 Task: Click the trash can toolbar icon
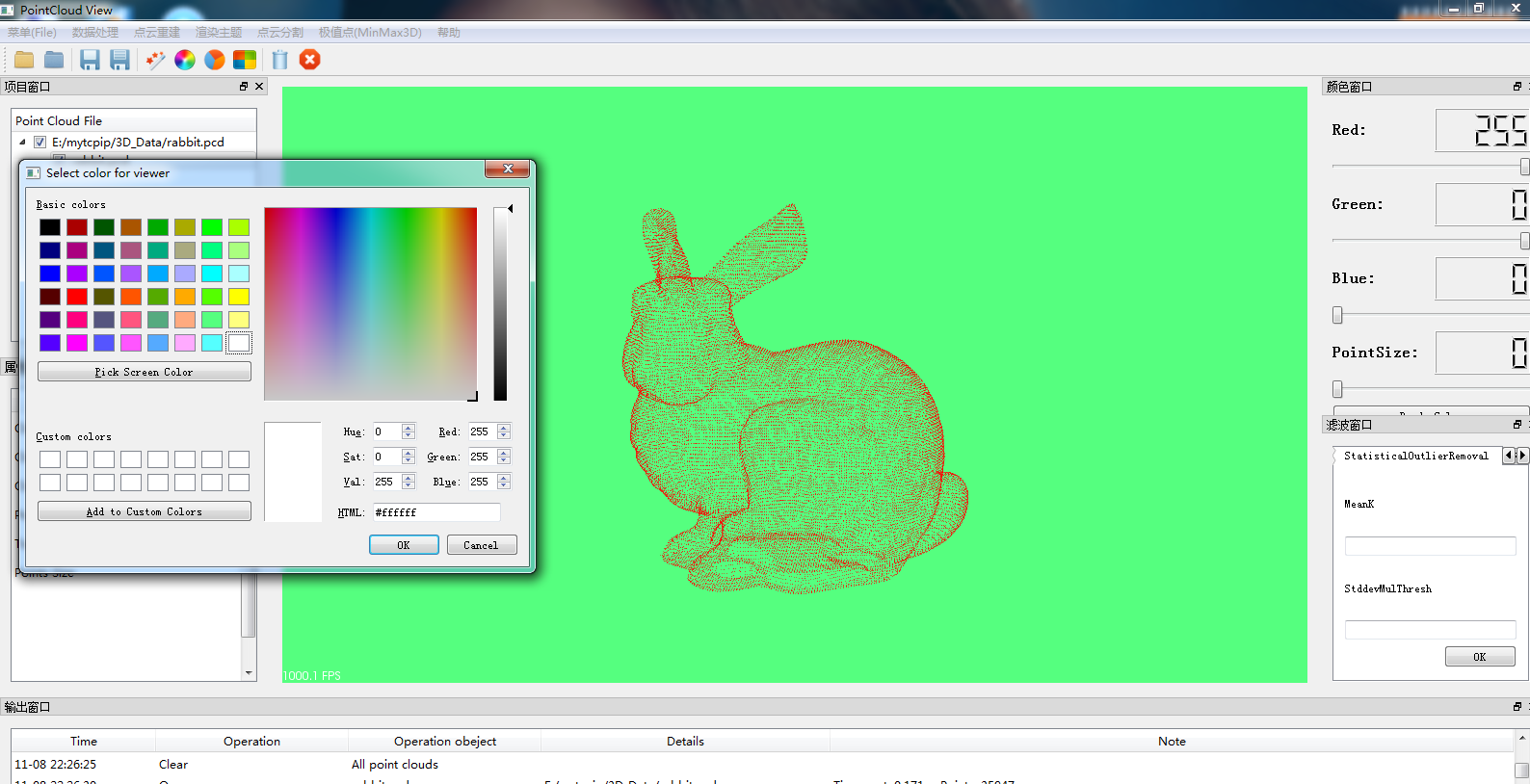[x=279, y=60]
